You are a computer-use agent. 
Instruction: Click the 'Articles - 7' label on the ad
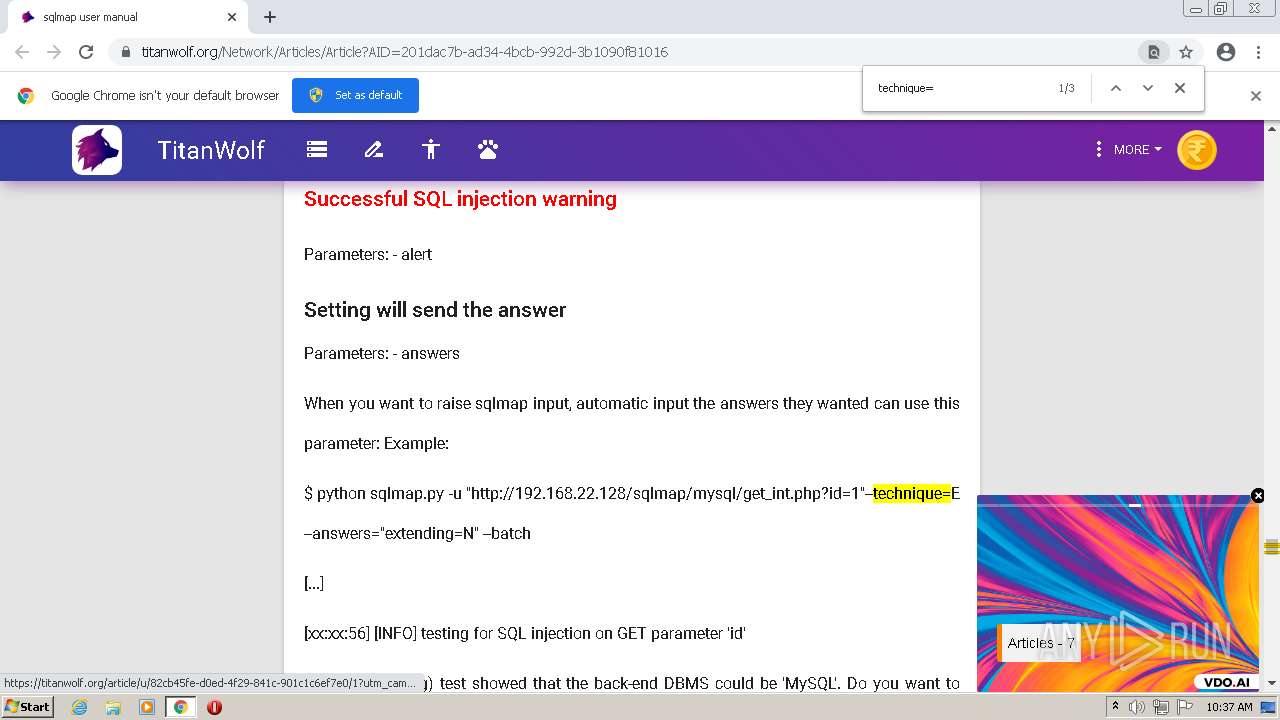(1041, 643)
